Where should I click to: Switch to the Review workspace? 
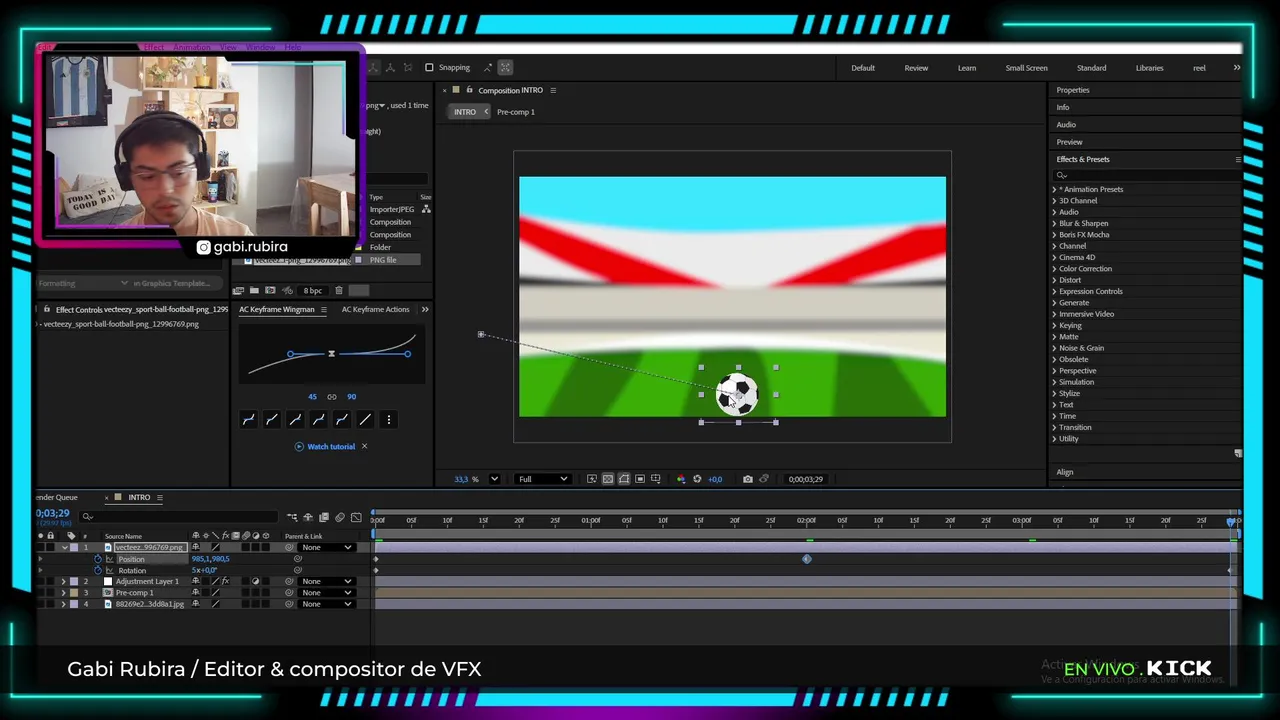(916, 68)
